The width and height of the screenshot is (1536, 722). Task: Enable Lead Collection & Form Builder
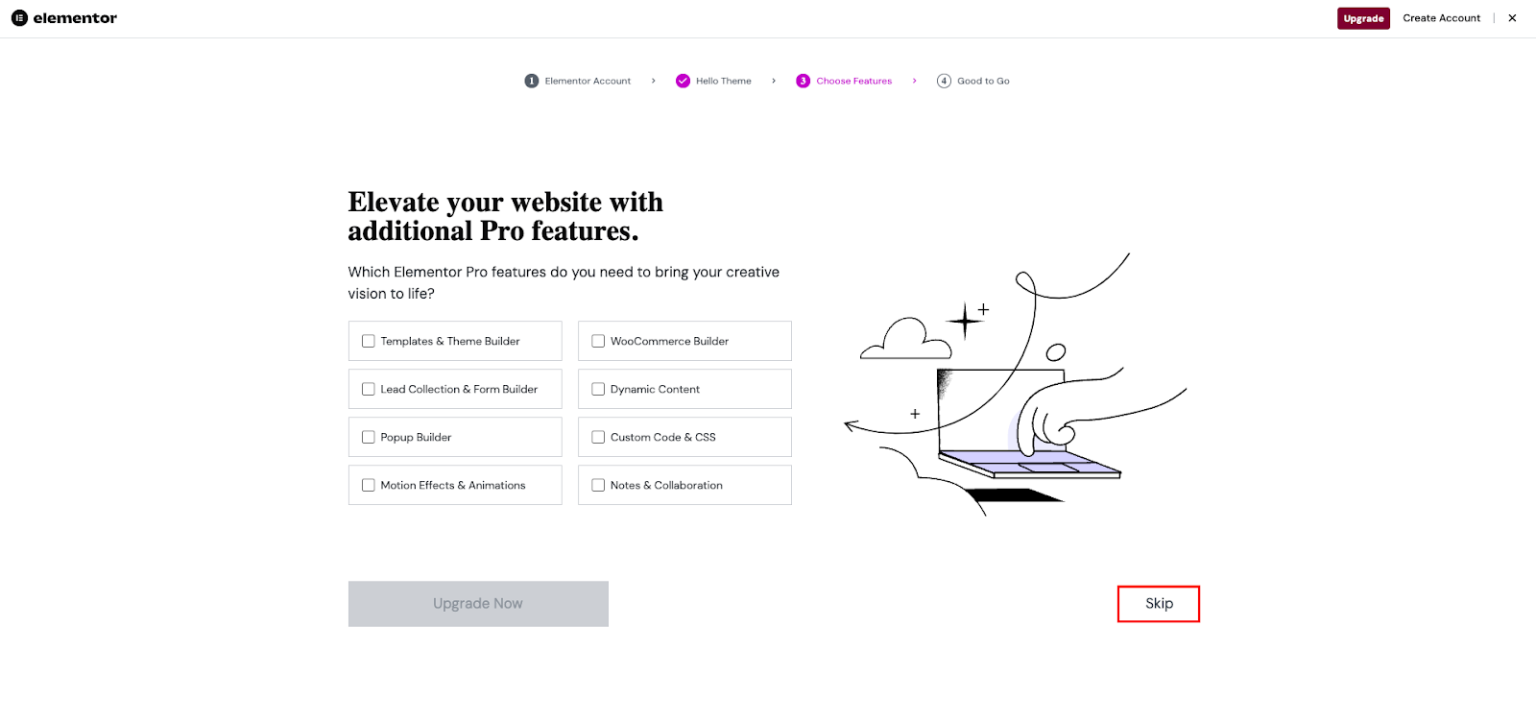click(368, 388)
